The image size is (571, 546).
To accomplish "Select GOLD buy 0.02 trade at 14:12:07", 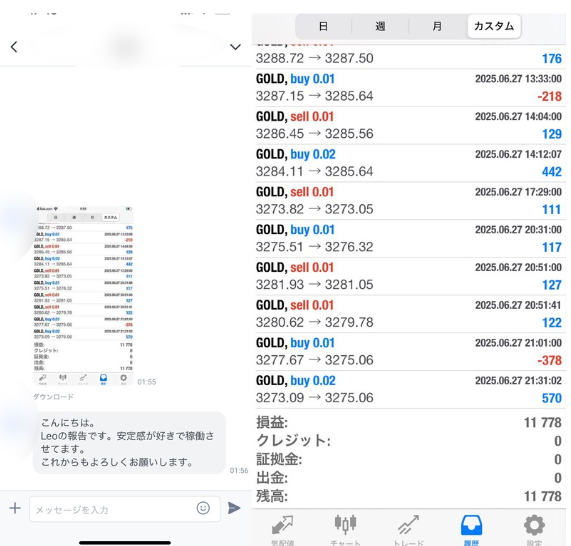I will pos(409,163).
